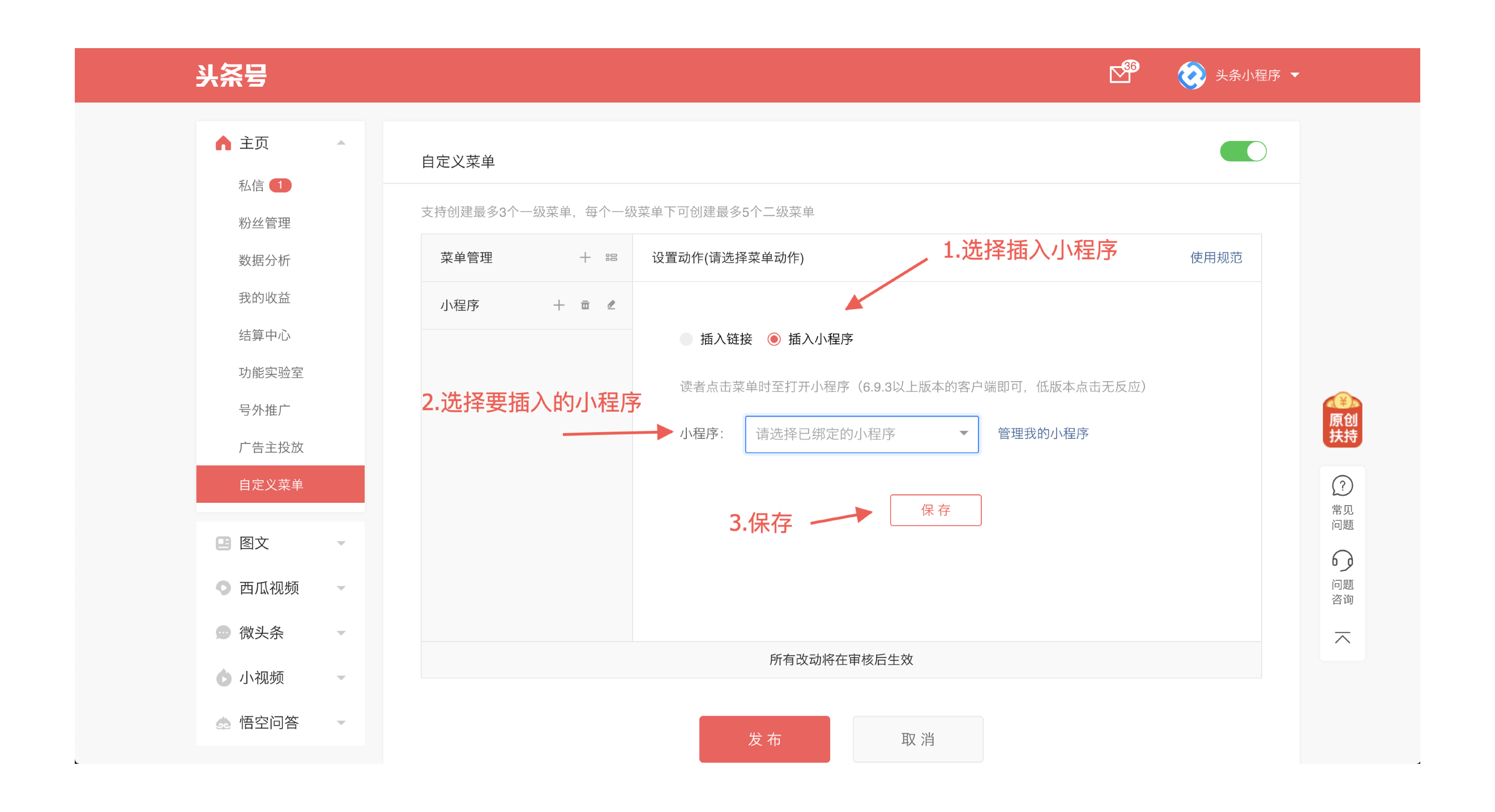Select the 插入链接 radio button
The image size is (1495, 812).
[x=686, y=339]
